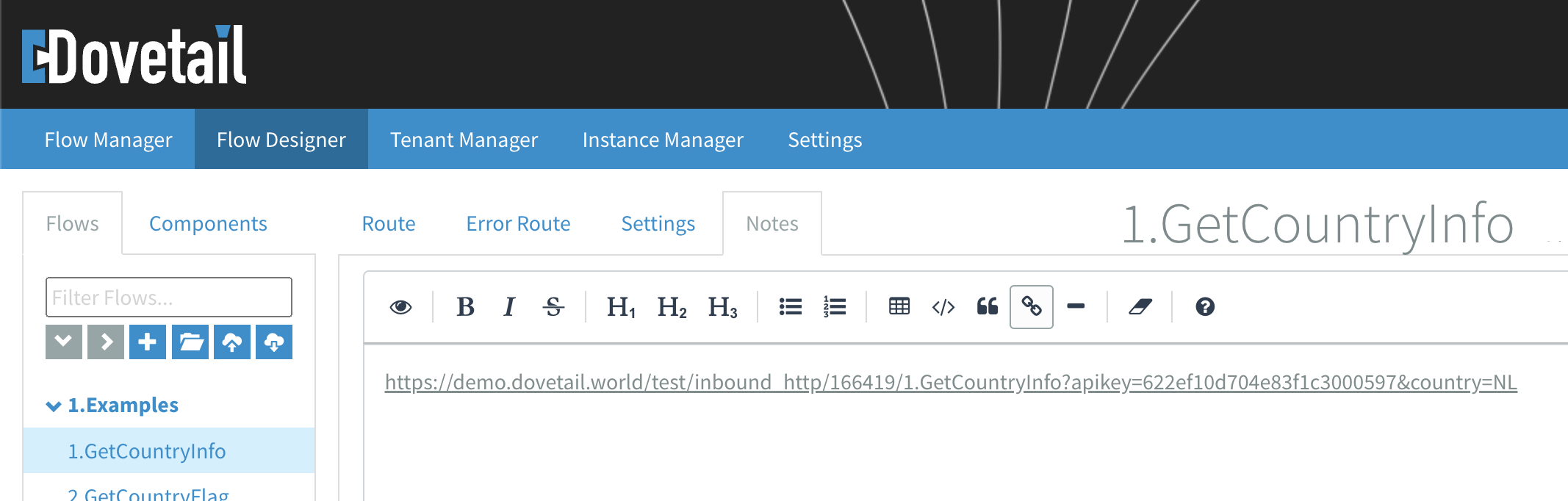Click the cloud download icon button
Viewport: 1568px width, 501px height.
[x=274, y=342]
